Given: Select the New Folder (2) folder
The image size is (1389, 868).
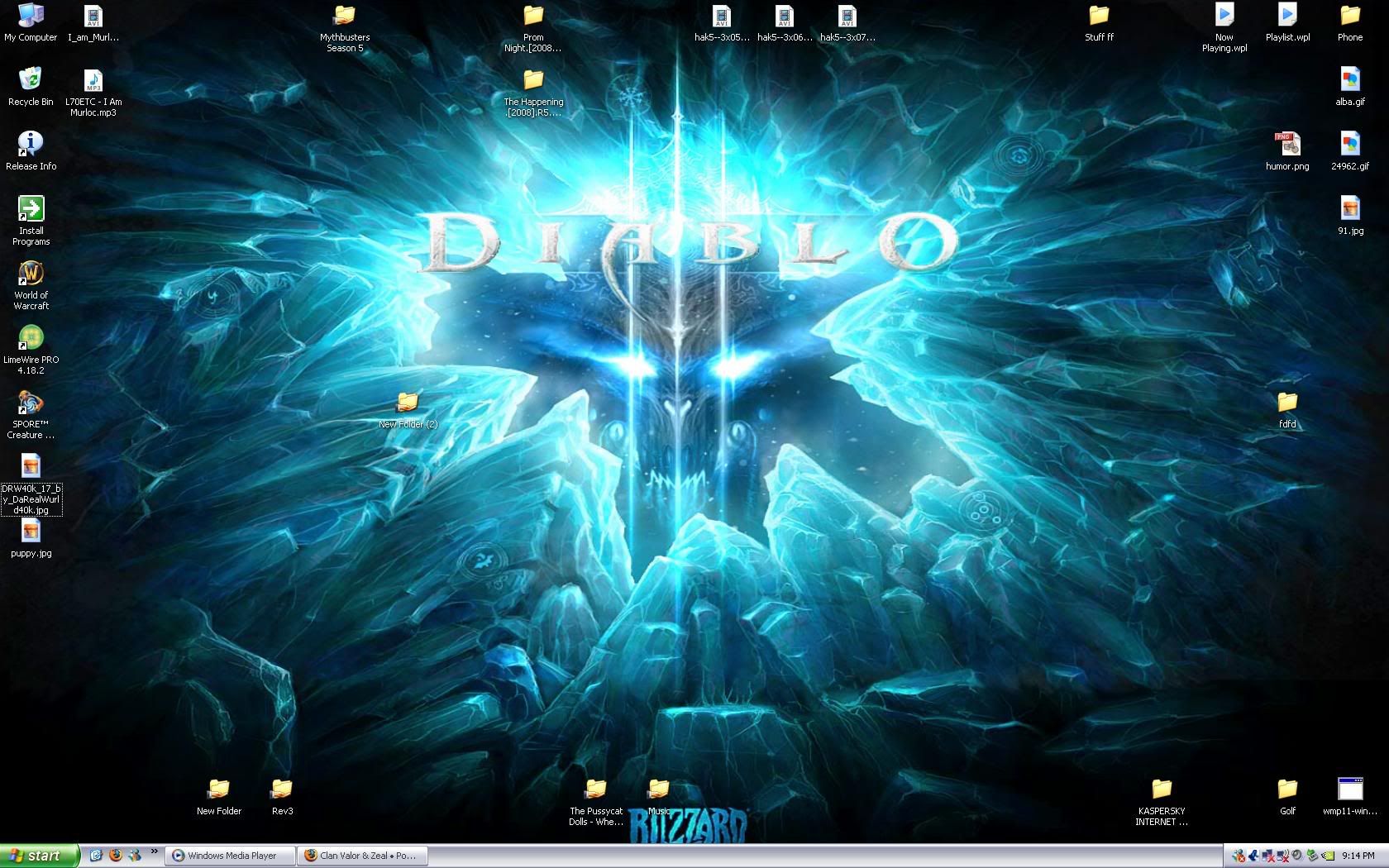Looking at the screenshot, I should coord(408,409).
